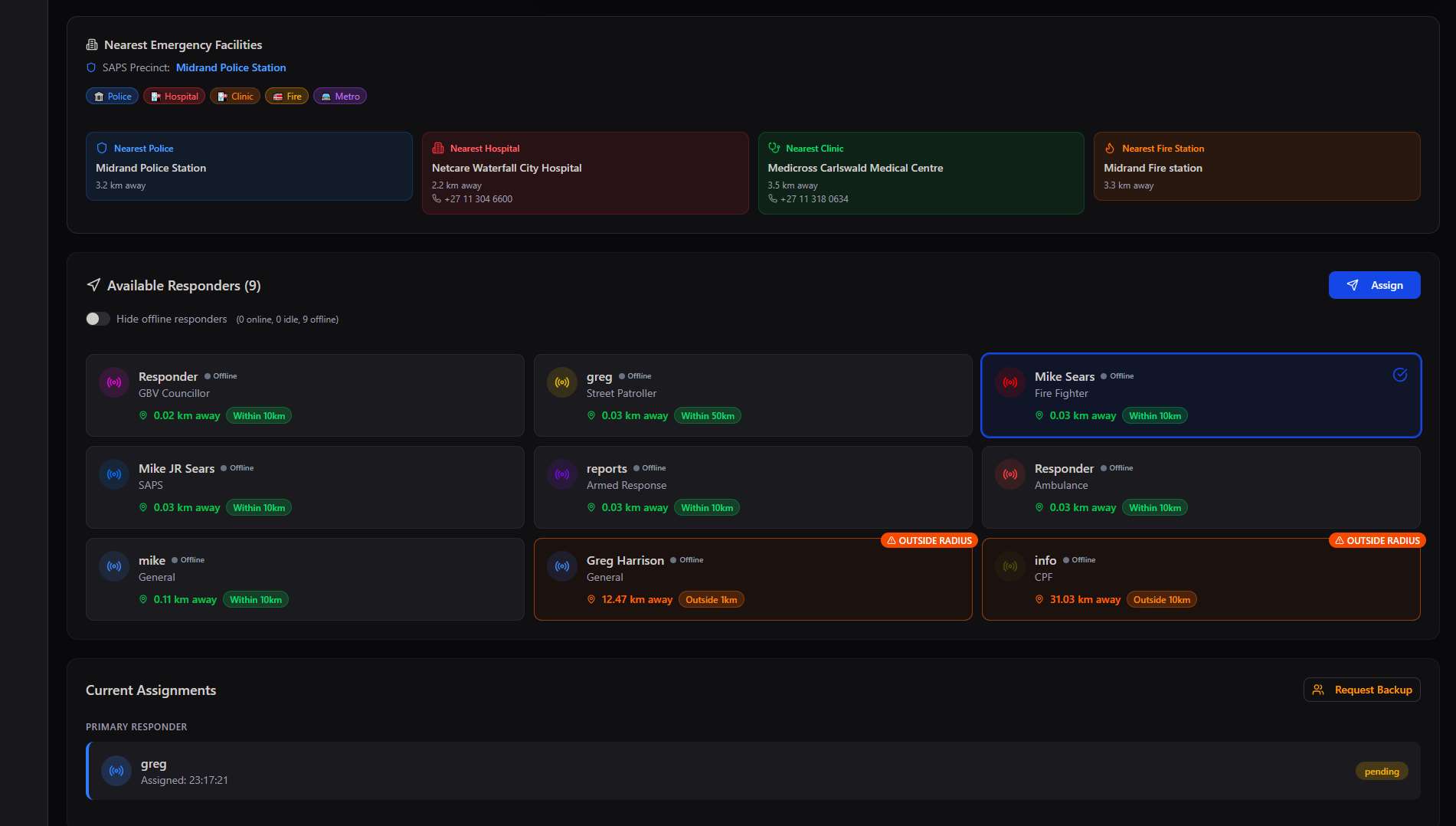Screen dimensions: 1456x826
Task: Click OUTSIDE RADIUS warning on info card
Action: point(1377,540)
